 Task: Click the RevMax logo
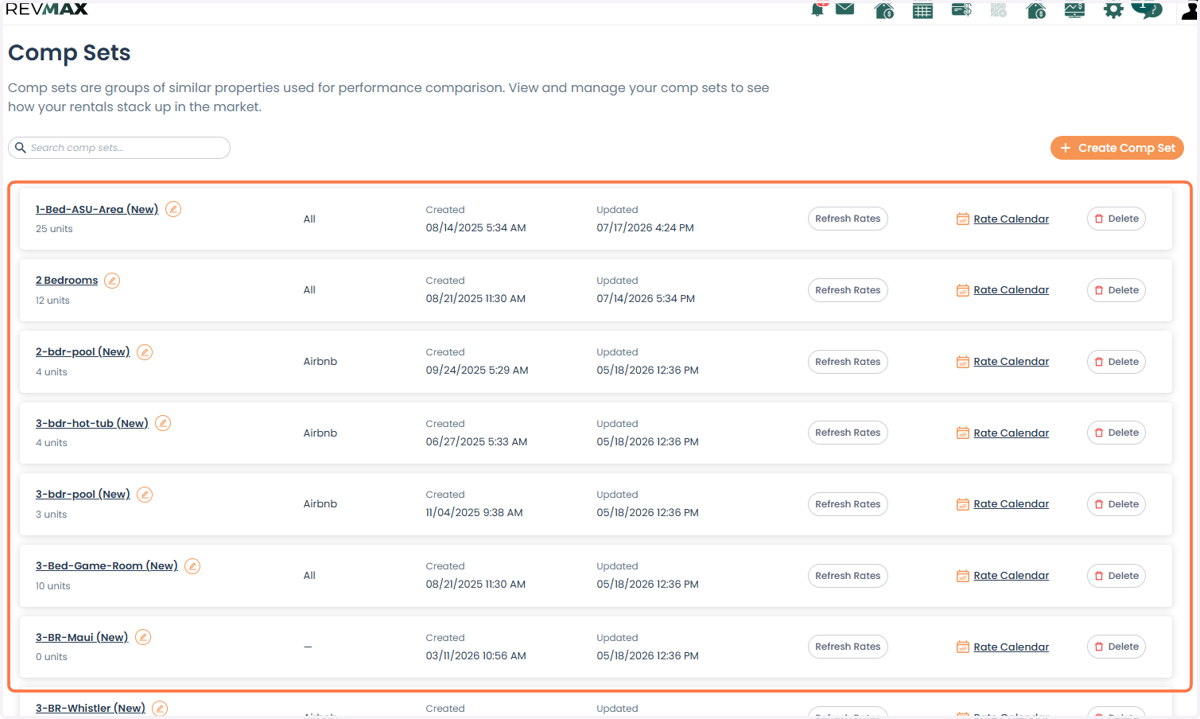(x=47, y=9)
